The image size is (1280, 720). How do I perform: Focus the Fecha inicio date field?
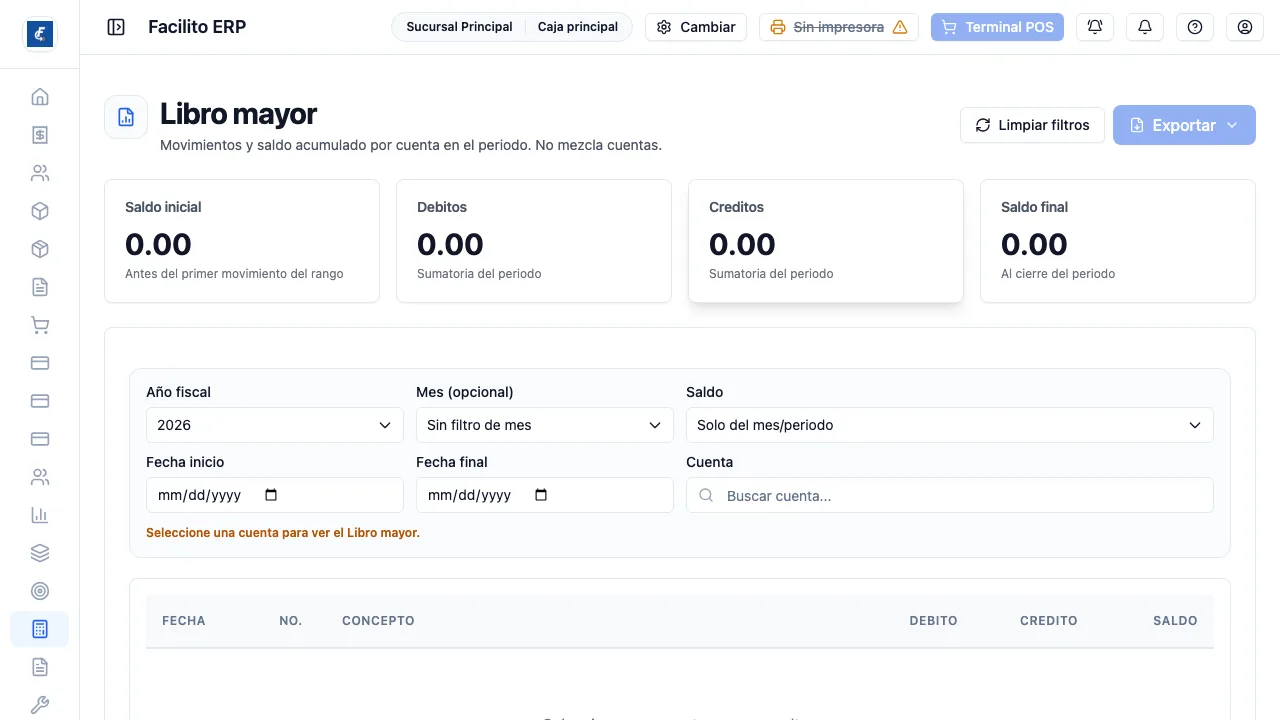(x=275, y=495)
